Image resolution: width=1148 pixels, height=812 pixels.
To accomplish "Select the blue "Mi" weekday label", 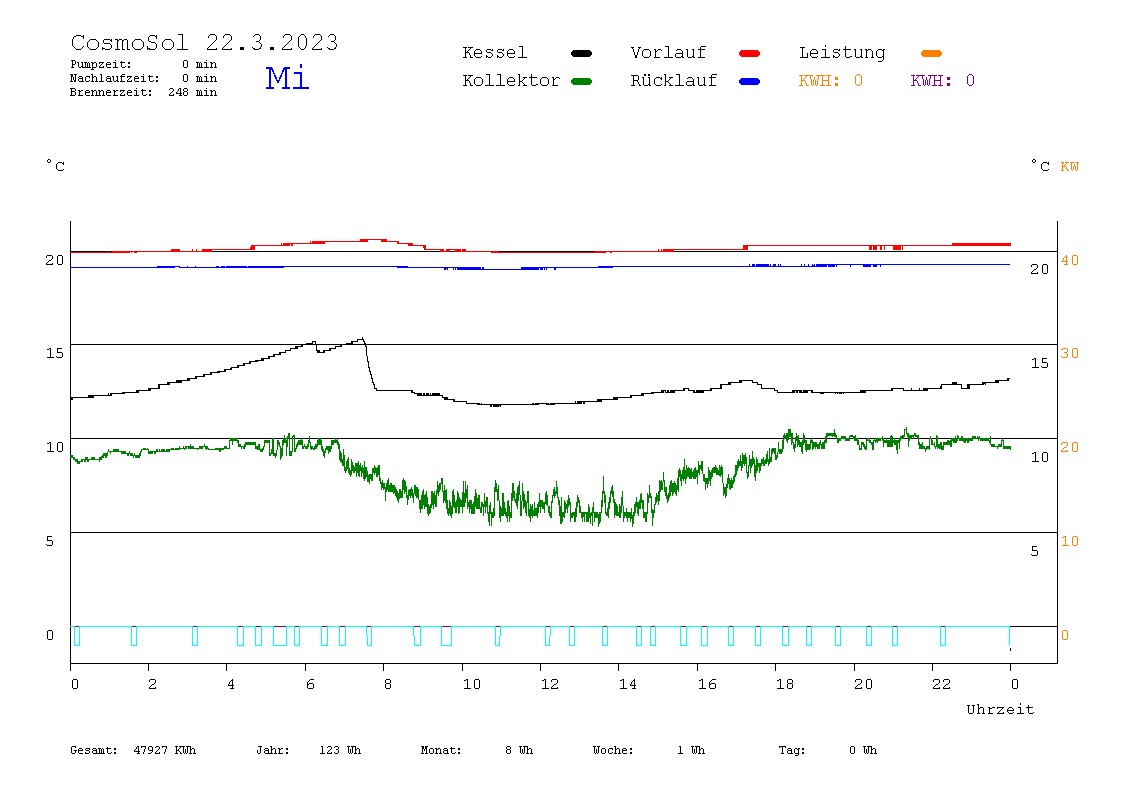I will click(x=287, y=78).
